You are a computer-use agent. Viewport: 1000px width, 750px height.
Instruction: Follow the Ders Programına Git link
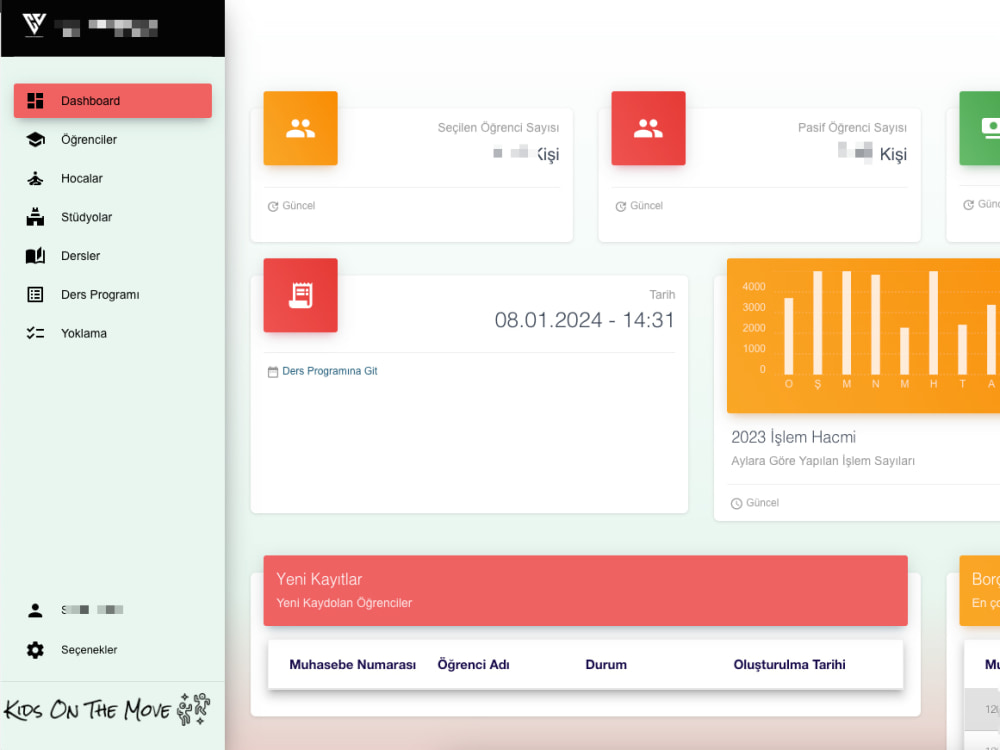[x=330, y=371]
